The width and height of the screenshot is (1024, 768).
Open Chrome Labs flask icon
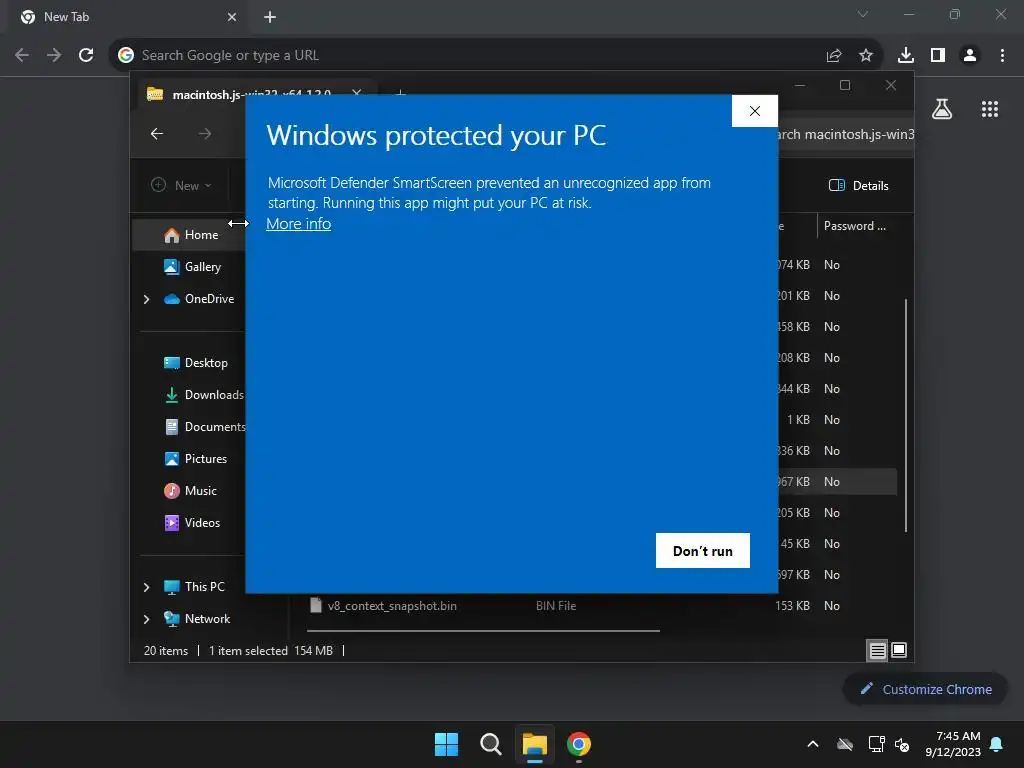tap(942, 109)
